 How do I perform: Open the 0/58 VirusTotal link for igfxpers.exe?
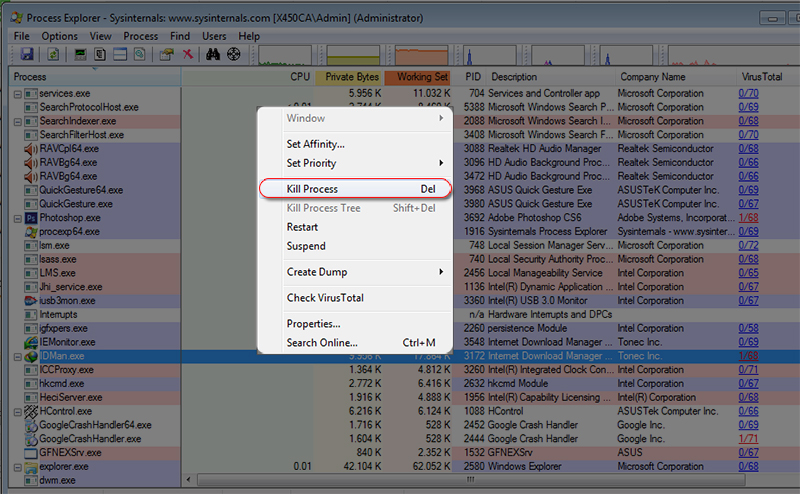[x=748, y=328]
